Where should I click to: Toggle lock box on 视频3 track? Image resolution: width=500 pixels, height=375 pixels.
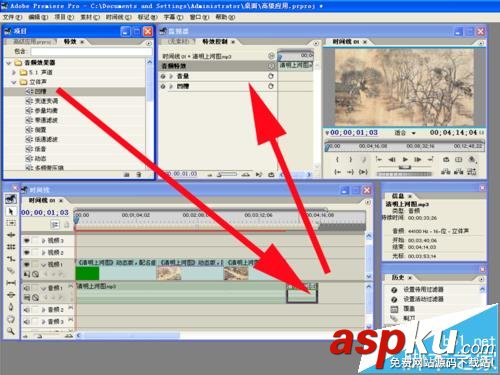click(35, 240)
